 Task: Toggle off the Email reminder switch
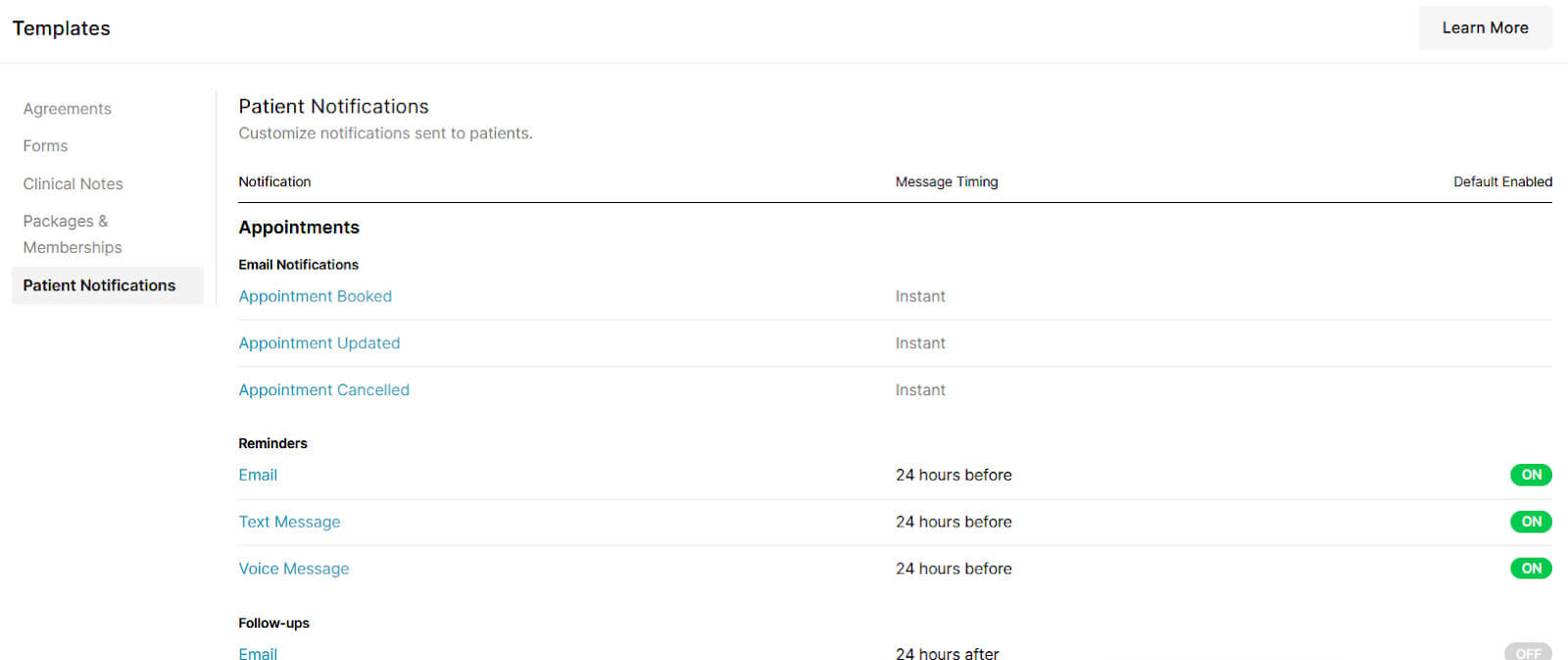pos(1531,475)
